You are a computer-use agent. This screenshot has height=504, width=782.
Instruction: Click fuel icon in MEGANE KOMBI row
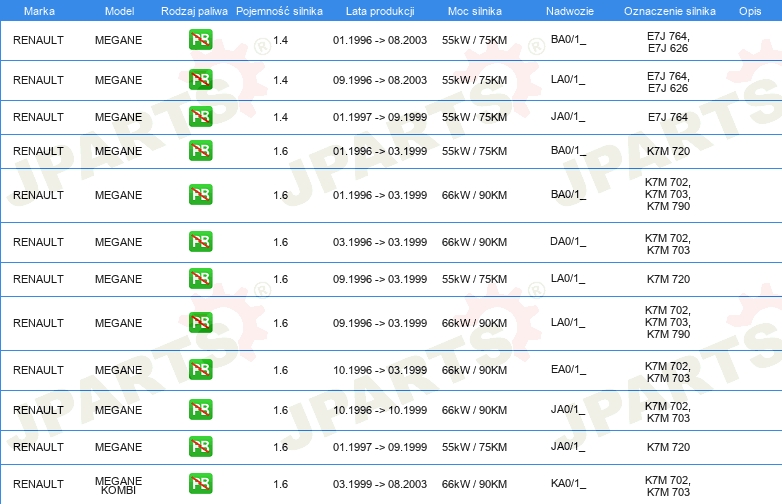point(200,483)
